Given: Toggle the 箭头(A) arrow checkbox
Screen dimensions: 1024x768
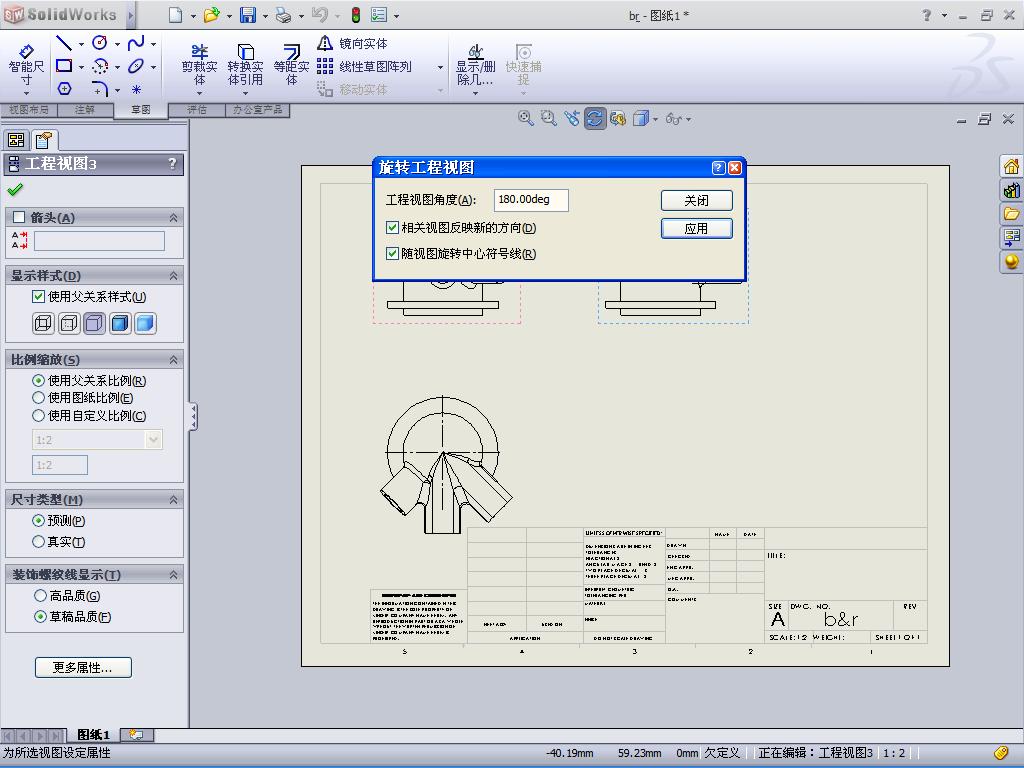Looking at the screenshot, I should click(x=19, y=217).
